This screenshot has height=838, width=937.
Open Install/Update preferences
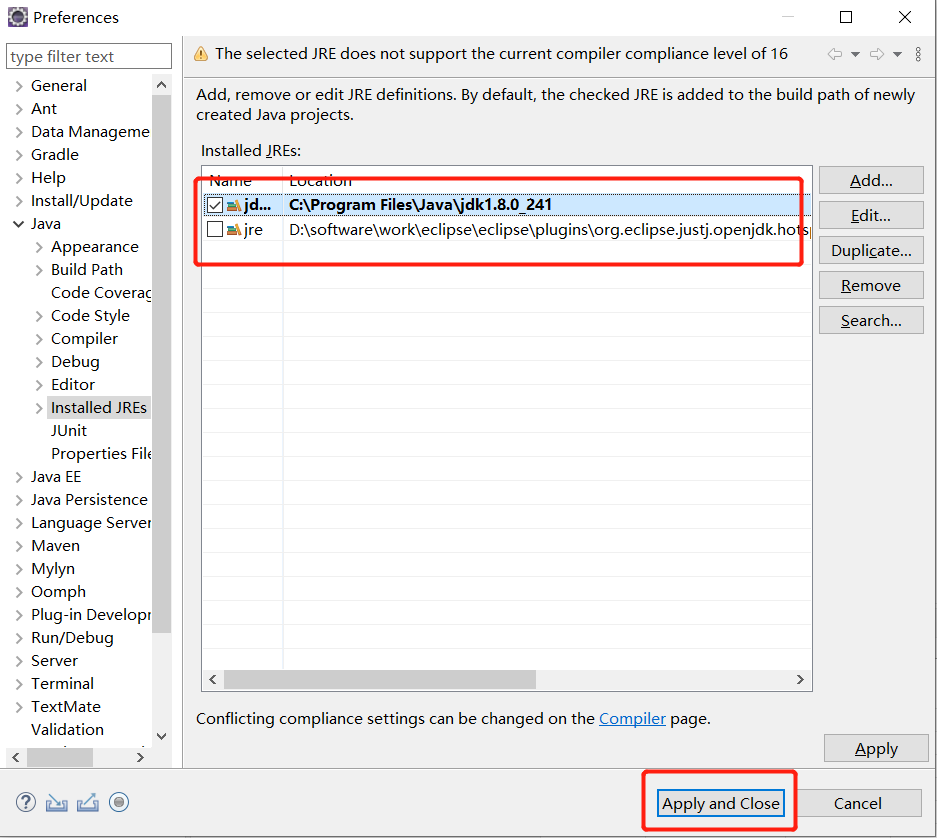(82, 201)
